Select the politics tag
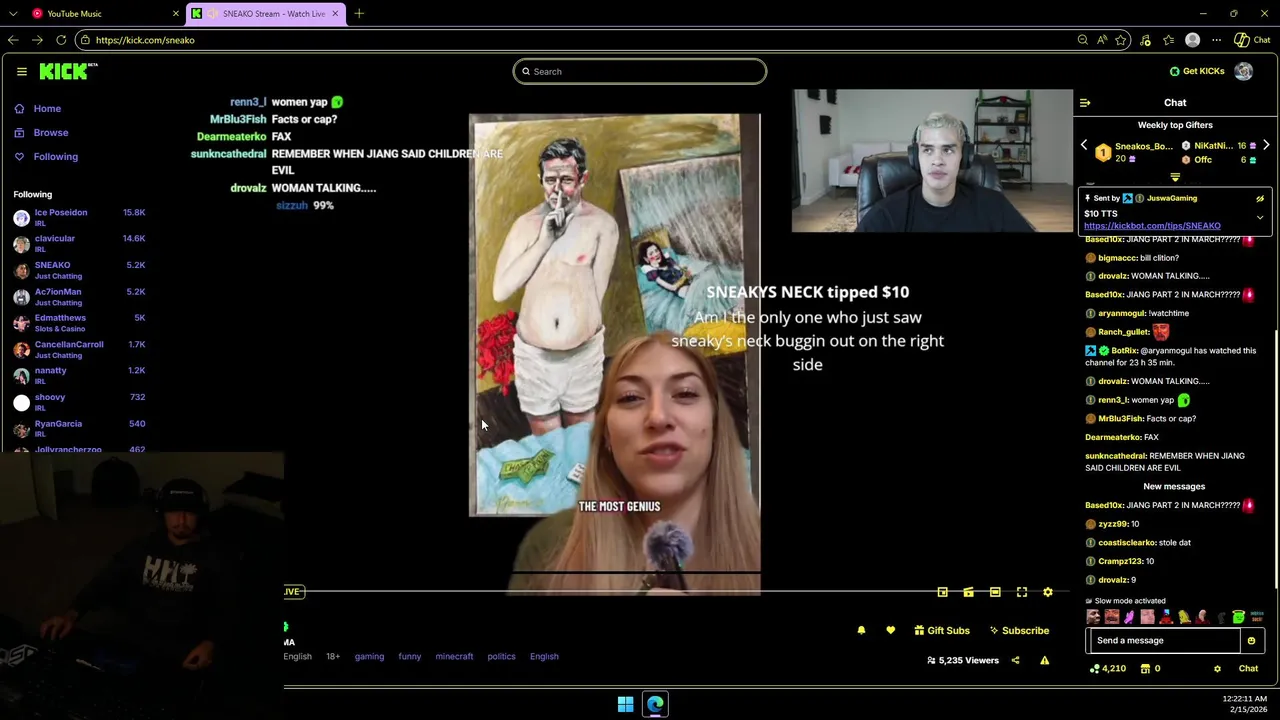Screen dimensions: 1280x720 501,657
